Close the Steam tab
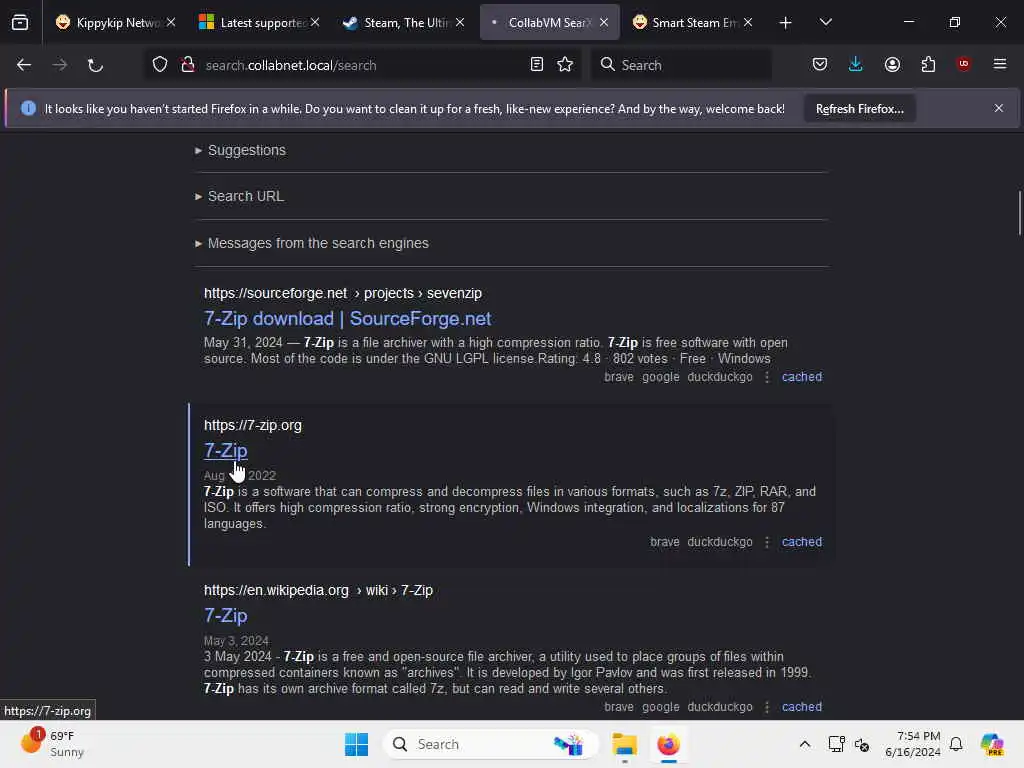Viewport: 1024px width, 768px height. tap(460, 23)
